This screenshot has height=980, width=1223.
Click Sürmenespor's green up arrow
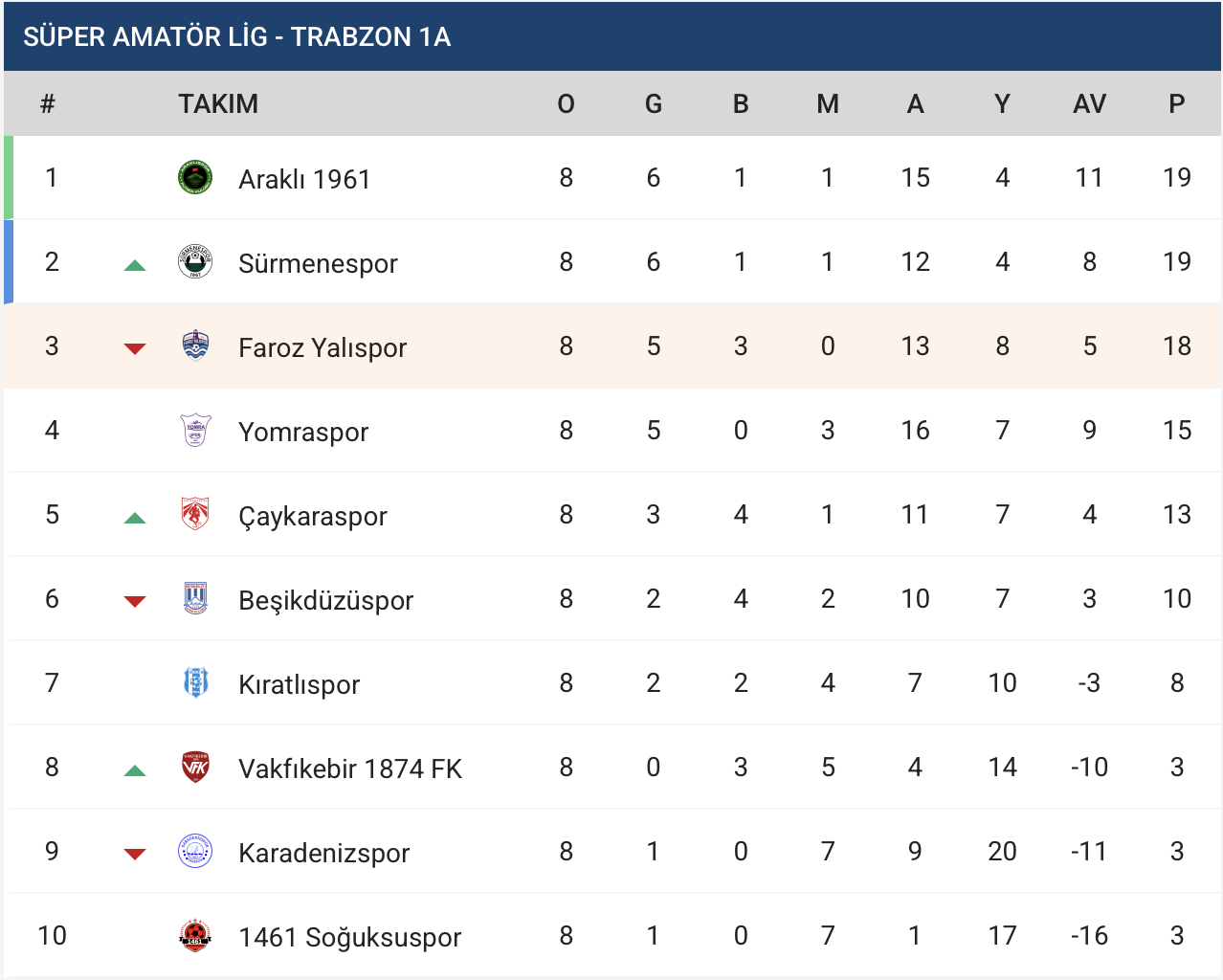click(x=135, y=265)
